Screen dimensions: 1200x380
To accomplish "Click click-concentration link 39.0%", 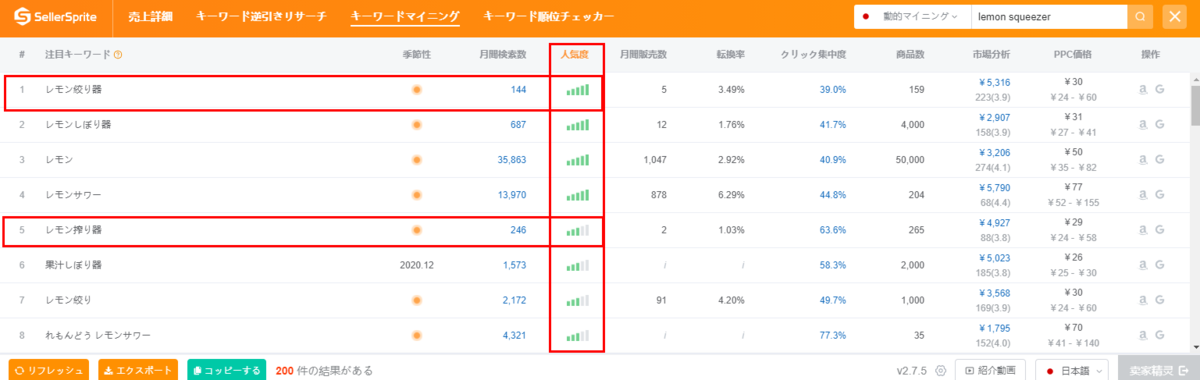I will click(833, 90).
